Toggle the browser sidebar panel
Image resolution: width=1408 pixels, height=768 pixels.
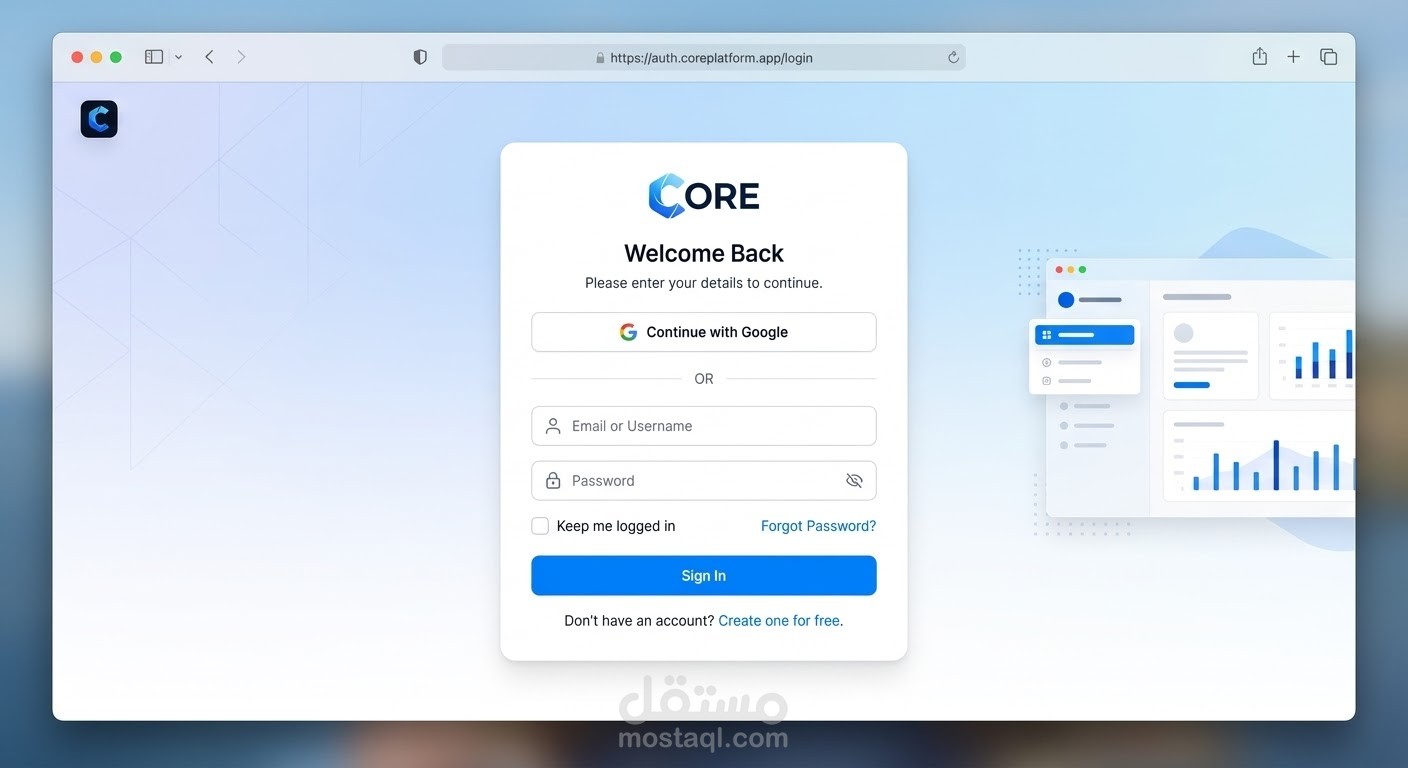[x=154, y=57]
